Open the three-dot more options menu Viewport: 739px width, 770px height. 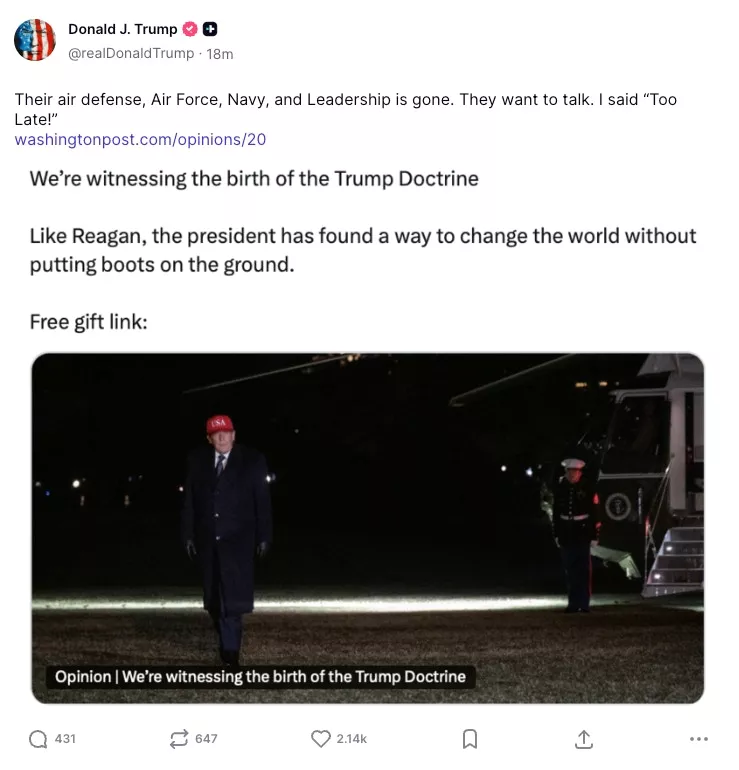point(699,739)
